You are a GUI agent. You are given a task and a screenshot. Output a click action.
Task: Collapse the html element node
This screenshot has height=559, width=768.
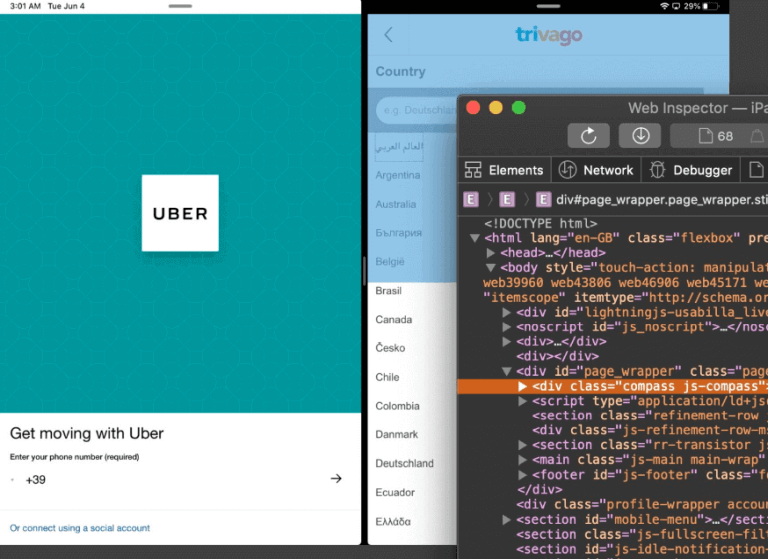[474, 238]
